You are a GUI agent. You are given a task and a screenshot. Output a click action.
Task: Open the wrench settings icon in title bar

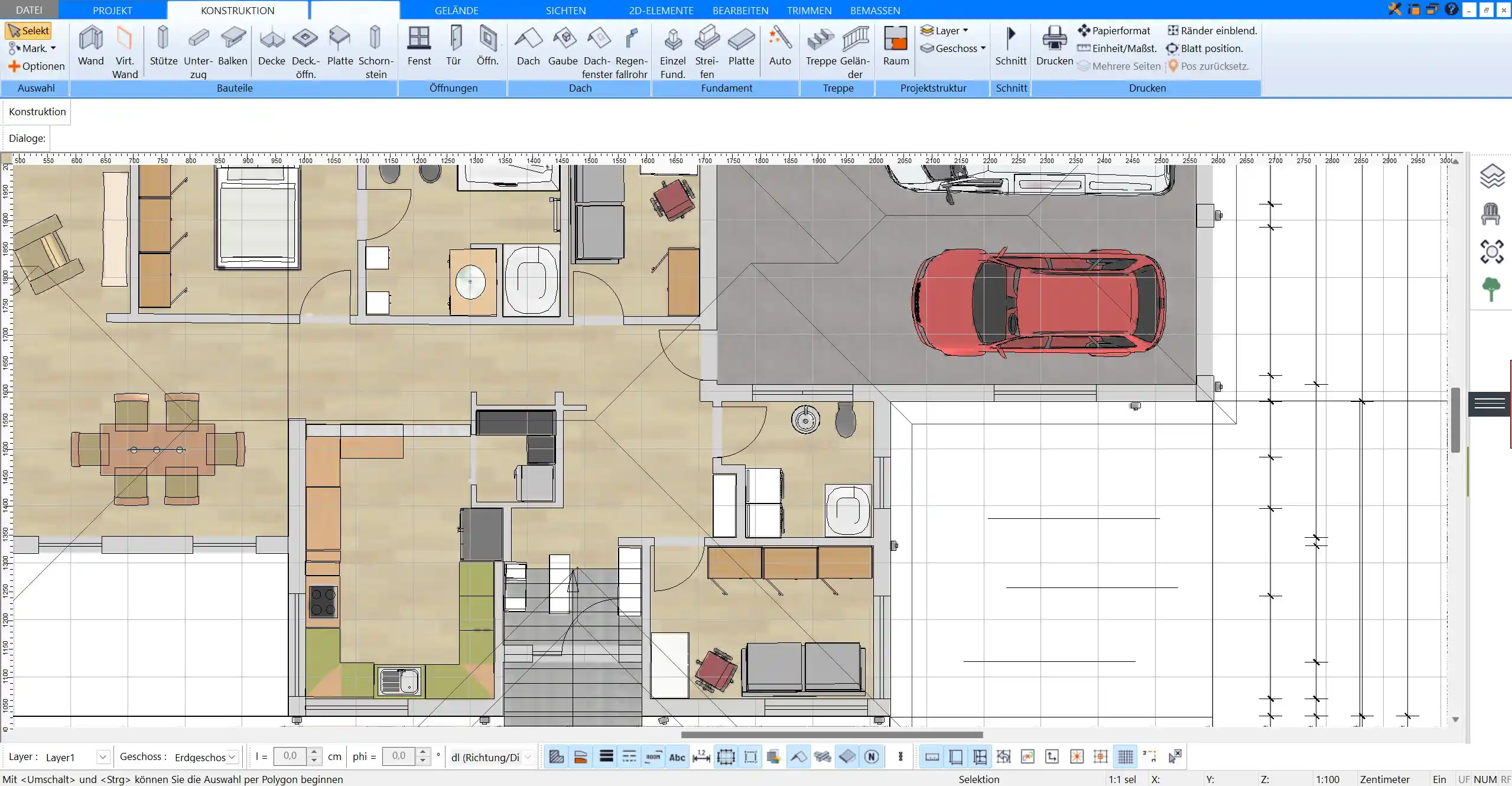click(x=1394, y=9)
